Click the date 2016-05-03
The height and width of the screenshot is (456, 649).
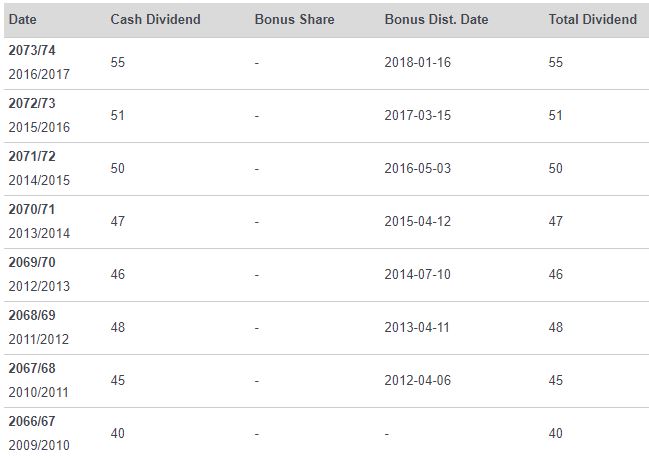[x=417, y=168]
